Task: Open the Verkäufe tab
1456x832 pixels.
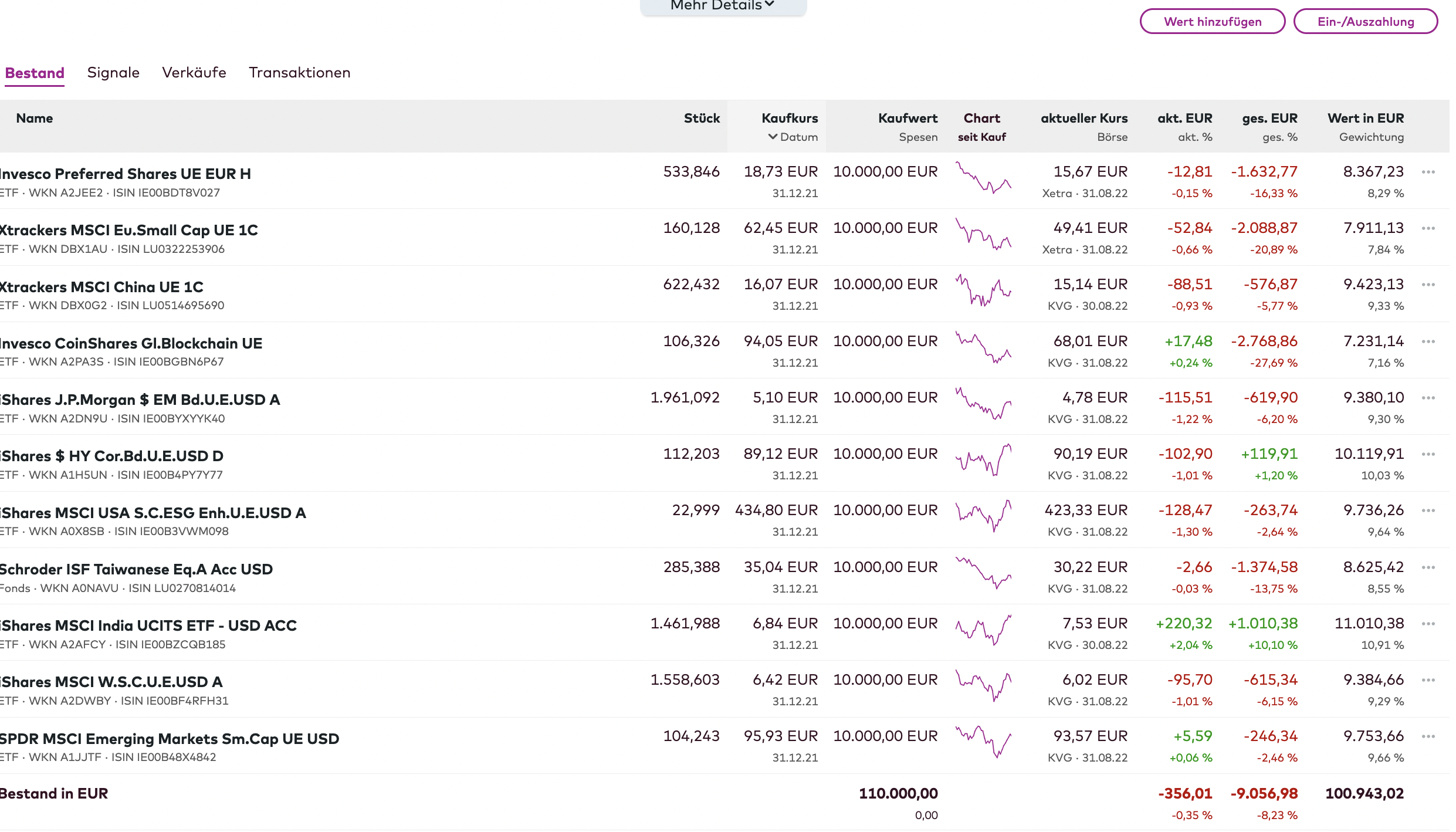Action: pyautogui.click(x=194, y=73)
